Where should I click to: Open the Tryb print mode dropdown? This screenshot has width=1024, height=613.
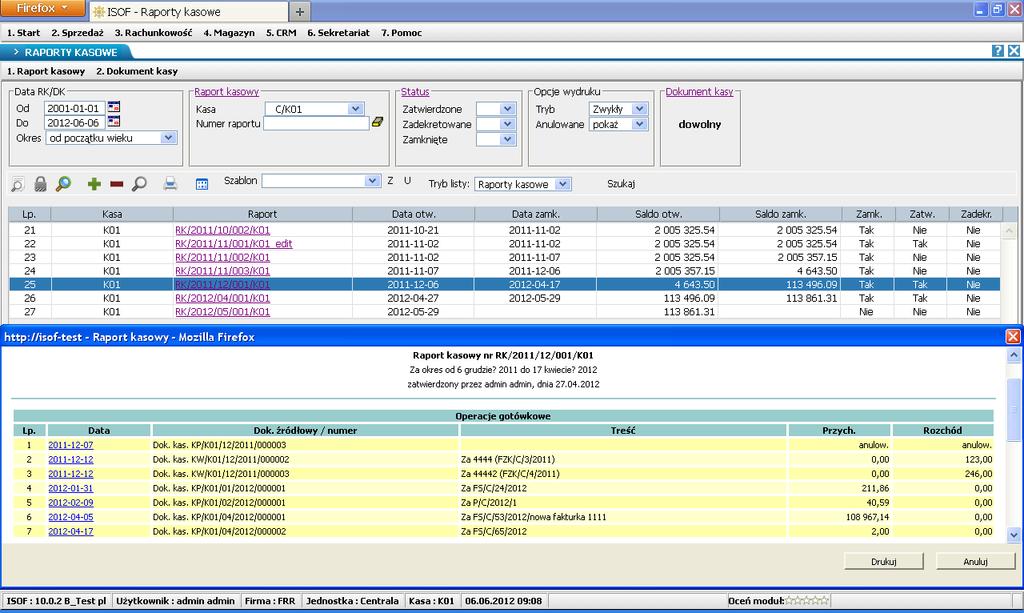[640, 109]
